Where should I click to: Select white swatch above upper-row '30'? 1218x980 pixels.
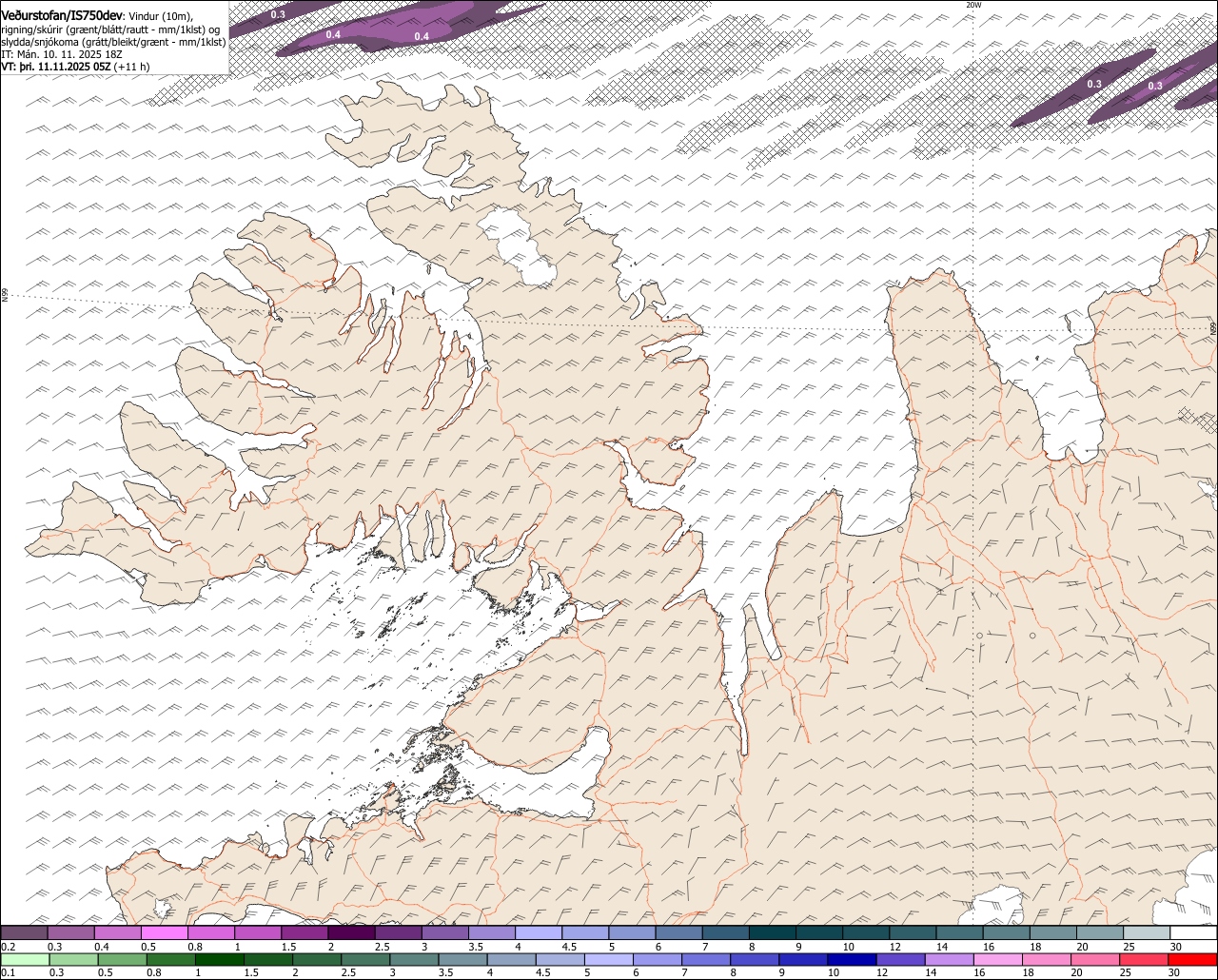pos(1193,933)
